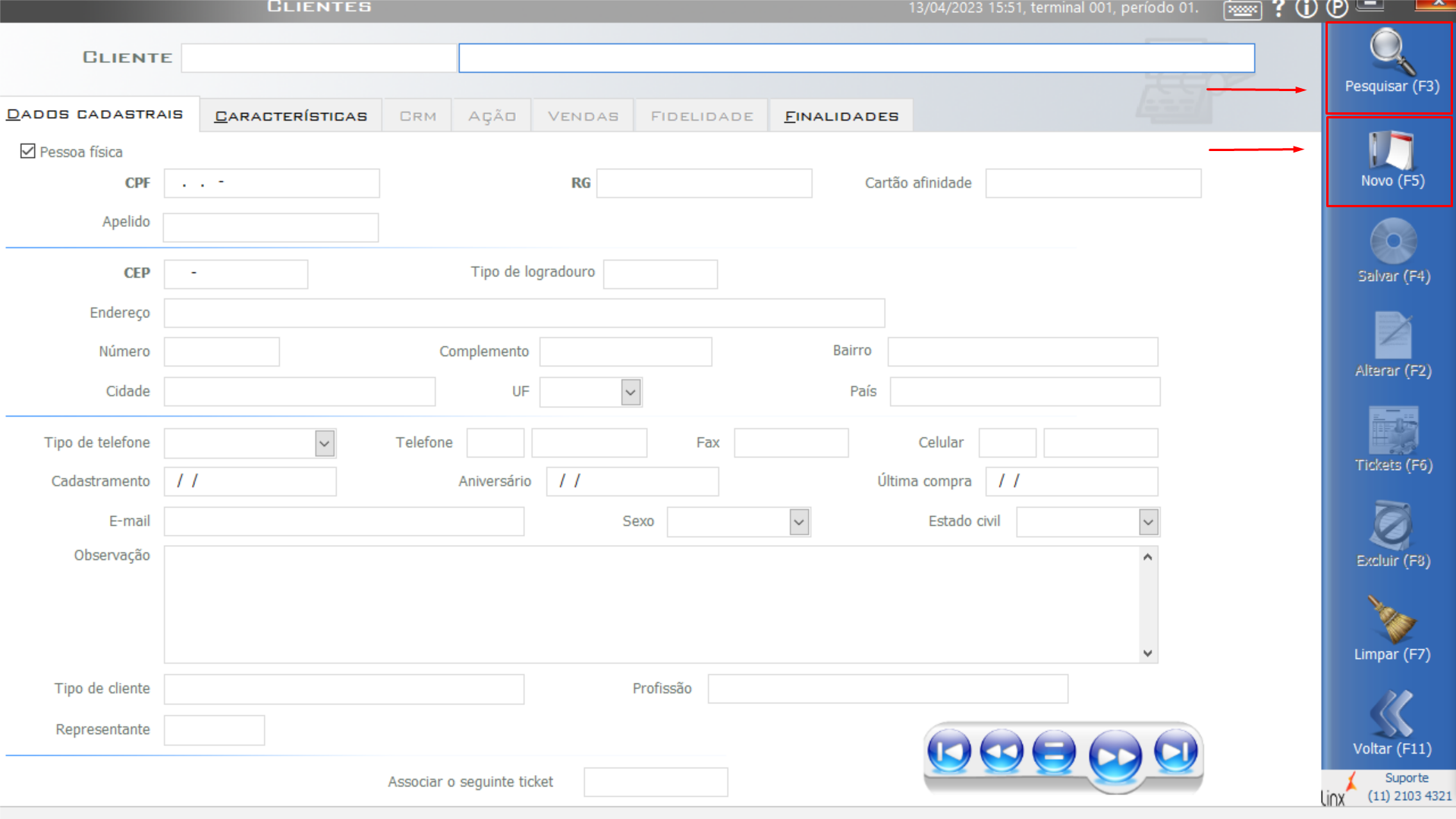Viewport: 1456px width, 819px height.
Task: Focus the Cidade field
Action: tap(300, 392)
